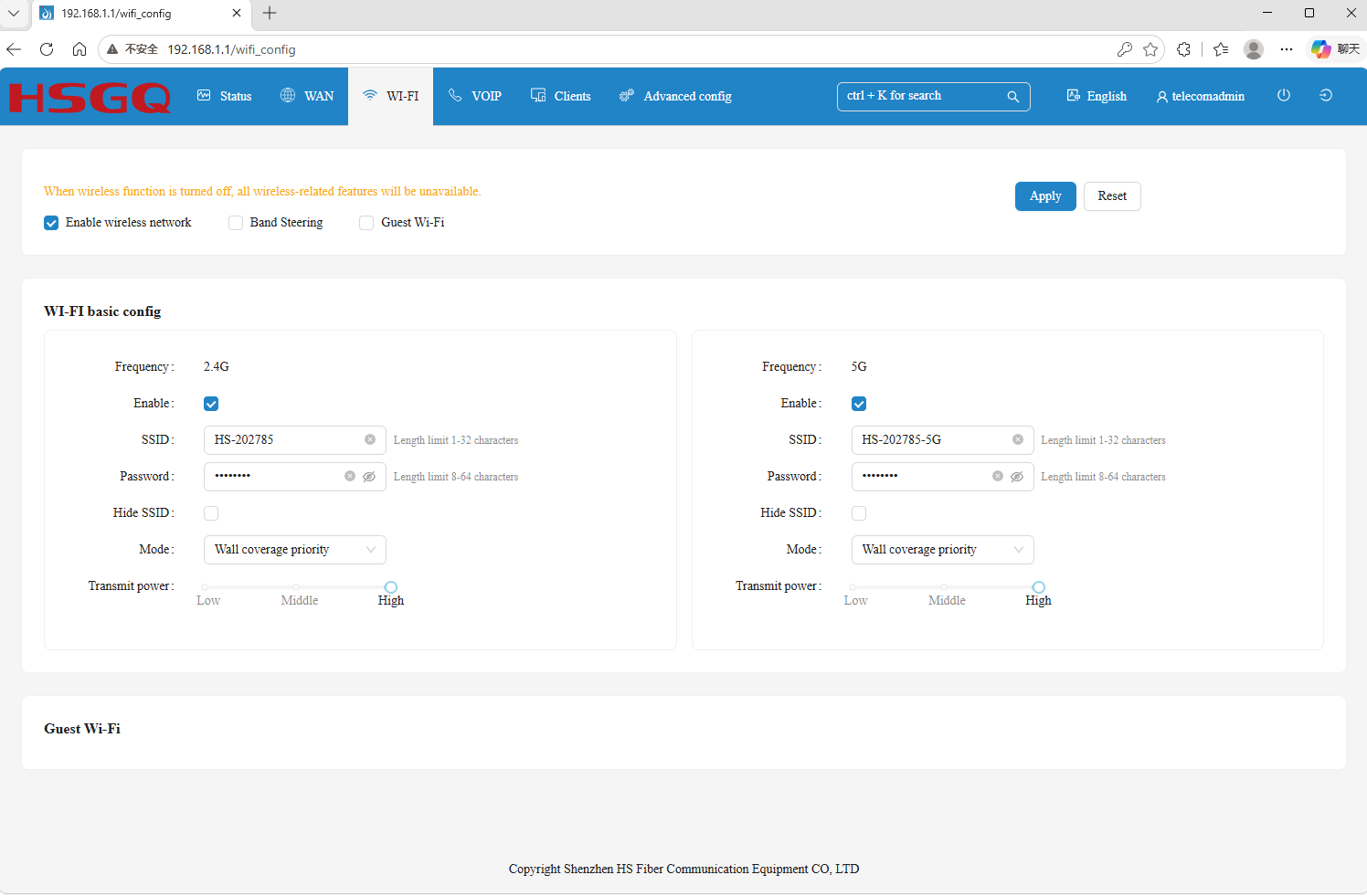Enable Guest Wi-Fi checkbox
The width and height of the screenshot is (1367, 896).
pos(366,223)
